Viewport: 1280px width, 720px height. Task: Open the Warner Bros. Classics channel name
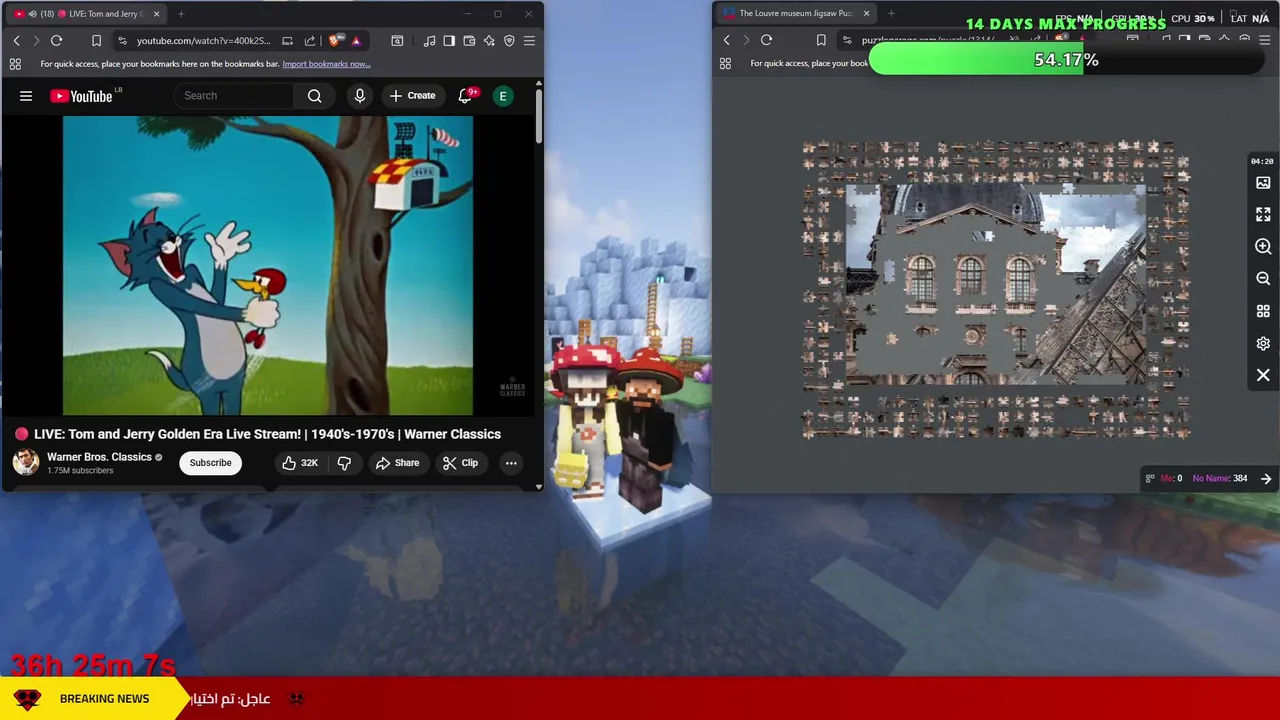pos(99,457)
